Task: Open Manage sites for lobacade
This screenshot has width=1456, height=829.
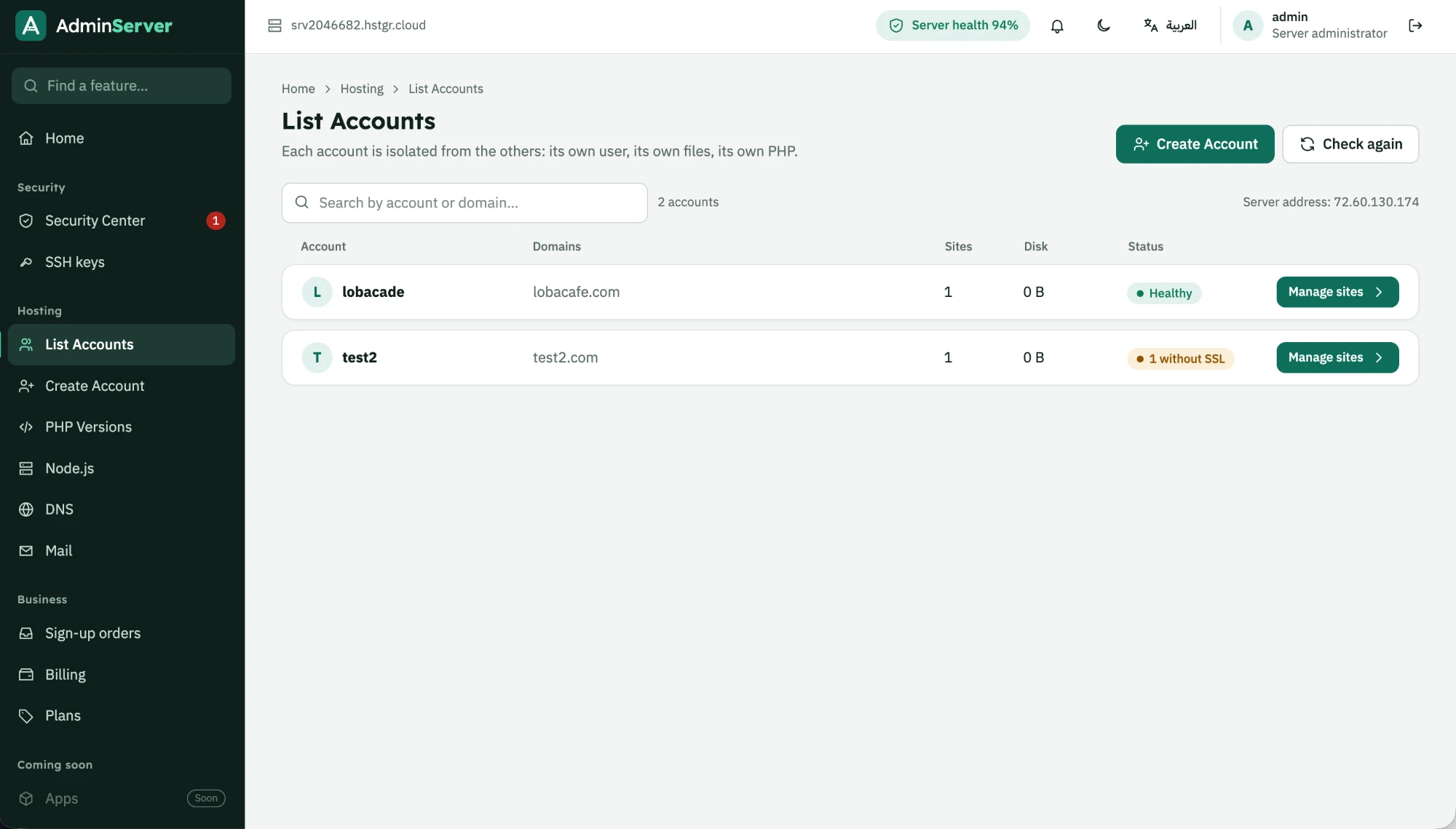Action: (1337, 292)
